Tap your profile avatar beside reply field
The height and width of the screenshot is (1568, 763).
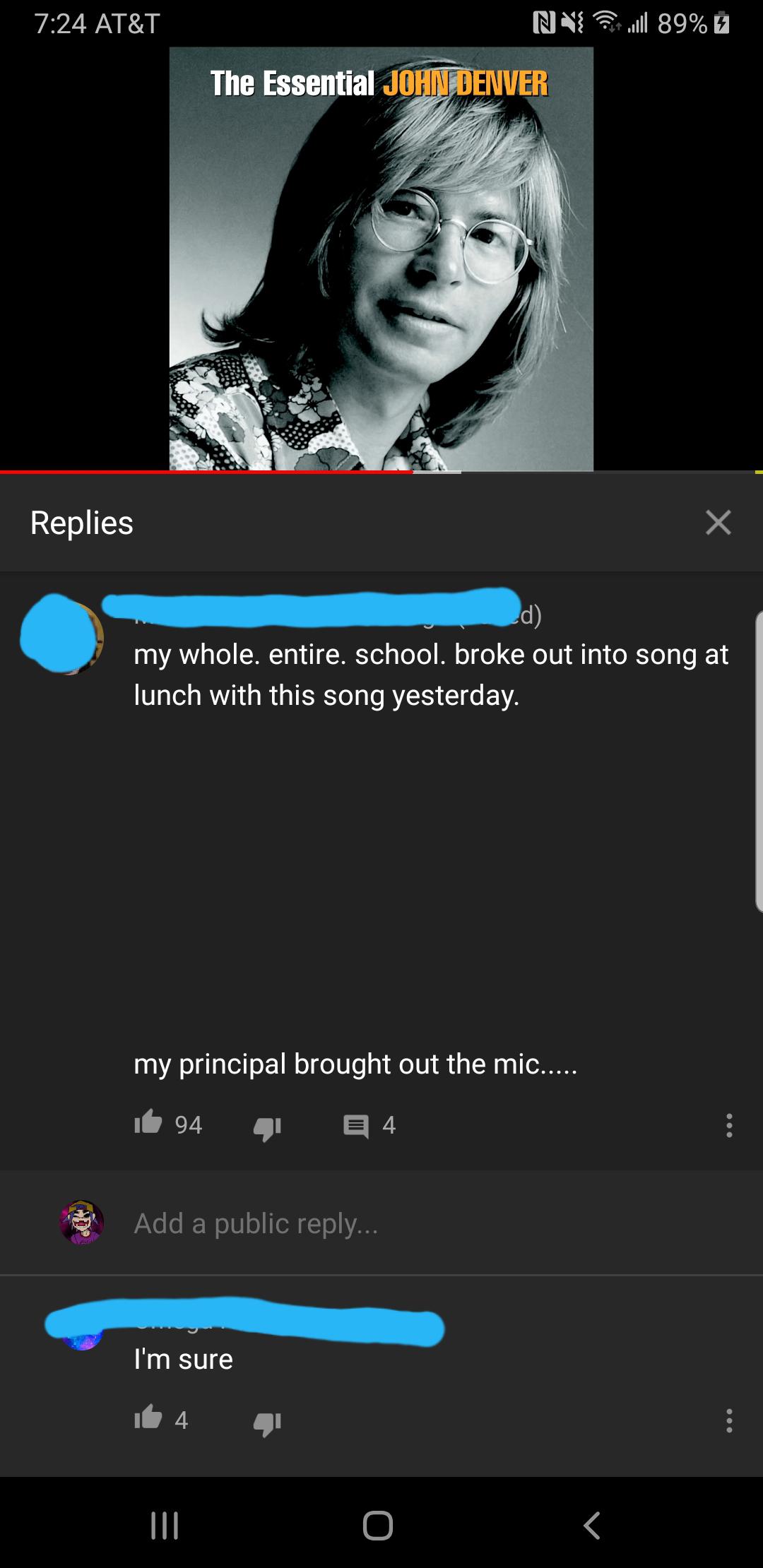(x=82, y=1222)
